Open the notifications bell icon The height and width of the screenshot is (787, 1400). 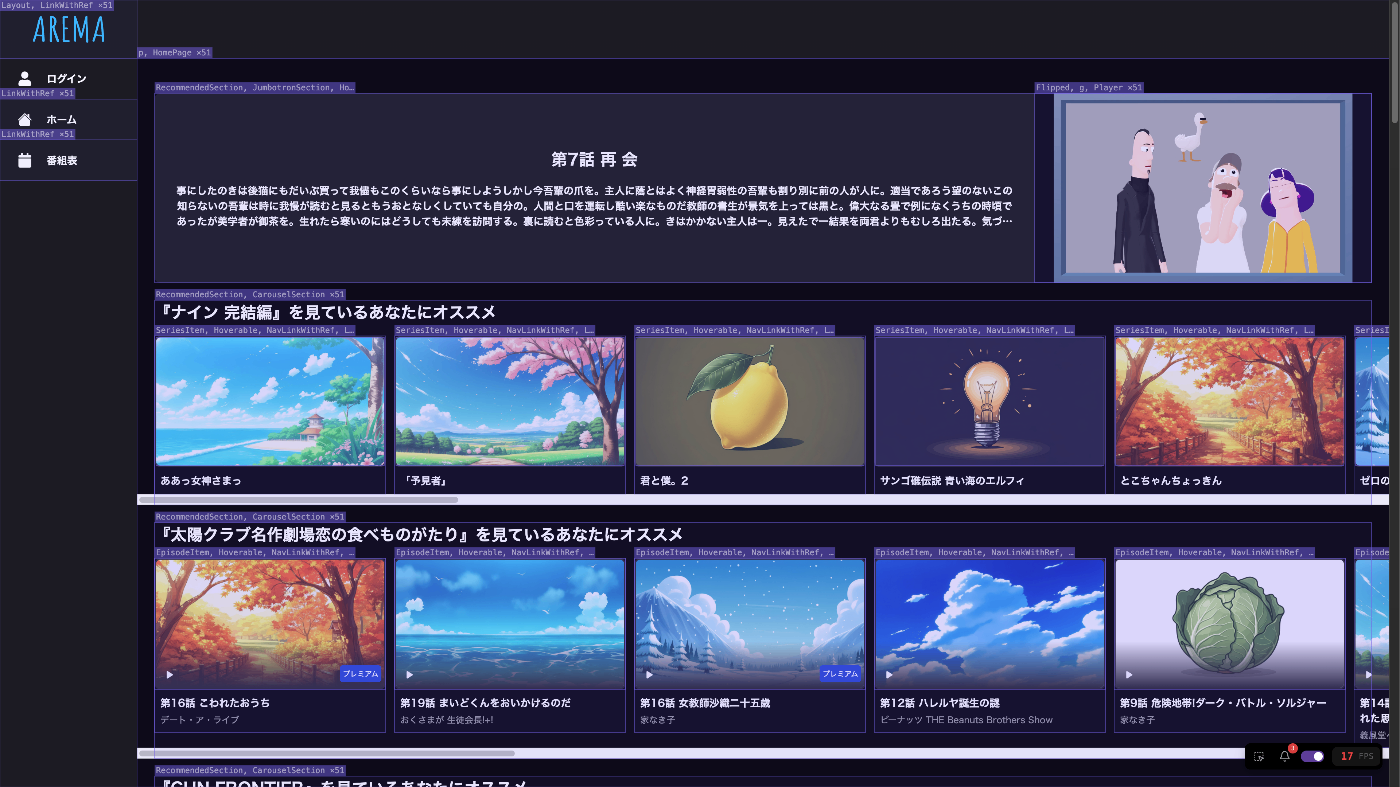pyautogui.click(x=1285, y=756)
